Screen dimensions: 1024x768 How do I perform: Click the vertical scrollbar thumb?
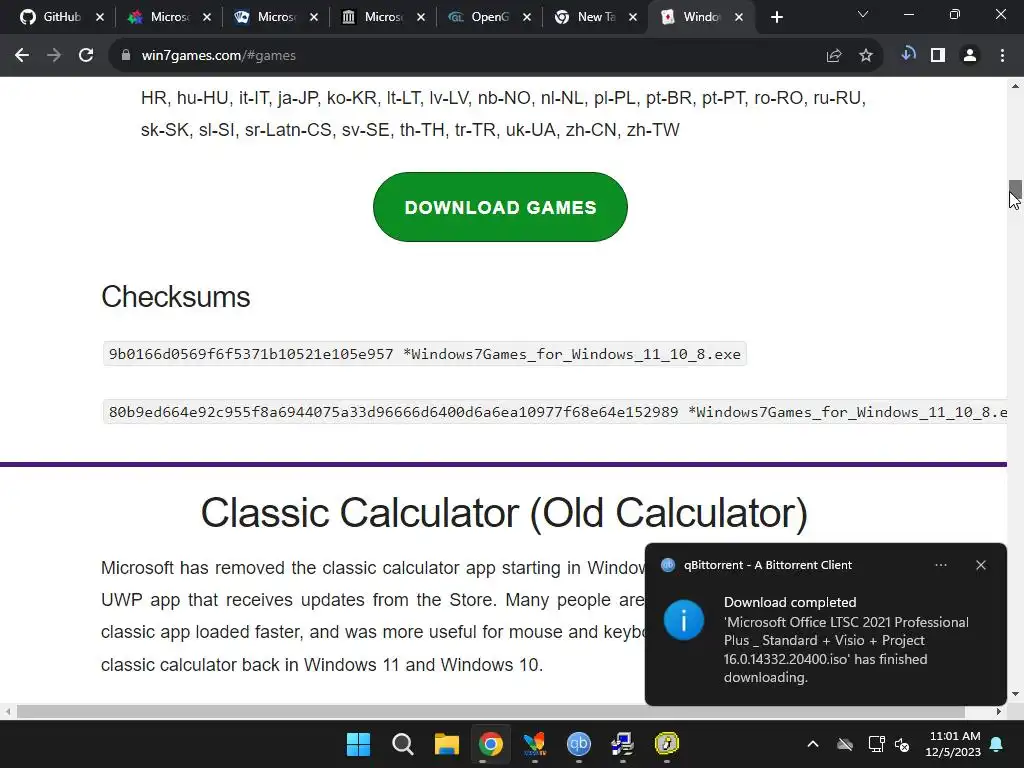[1015, 191]
